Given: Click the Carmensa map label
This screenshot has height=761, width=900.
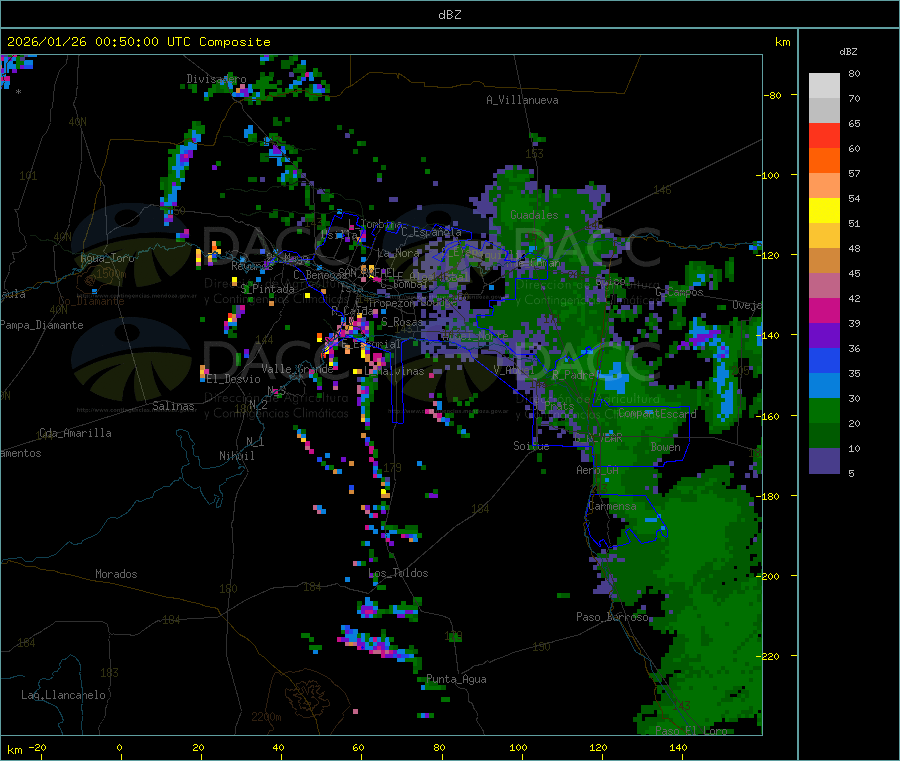Looking at the screenshot, I should tap(612, 506).
